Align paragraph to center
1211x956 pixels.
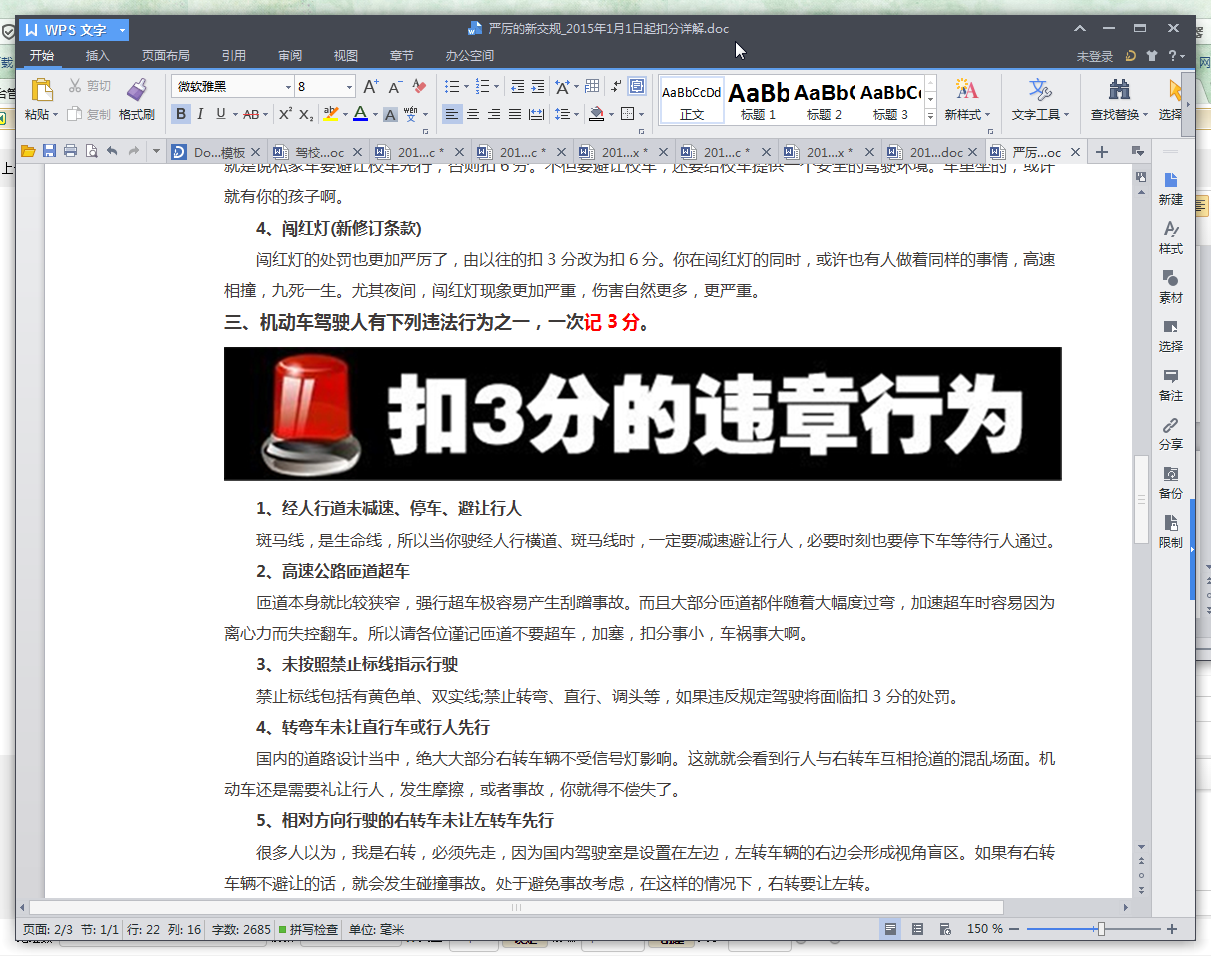473,114
